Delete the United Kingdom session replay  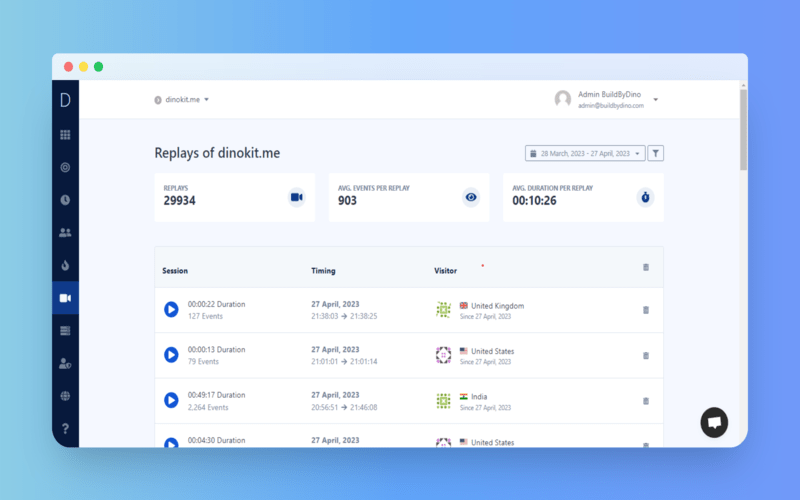(646, 310)
